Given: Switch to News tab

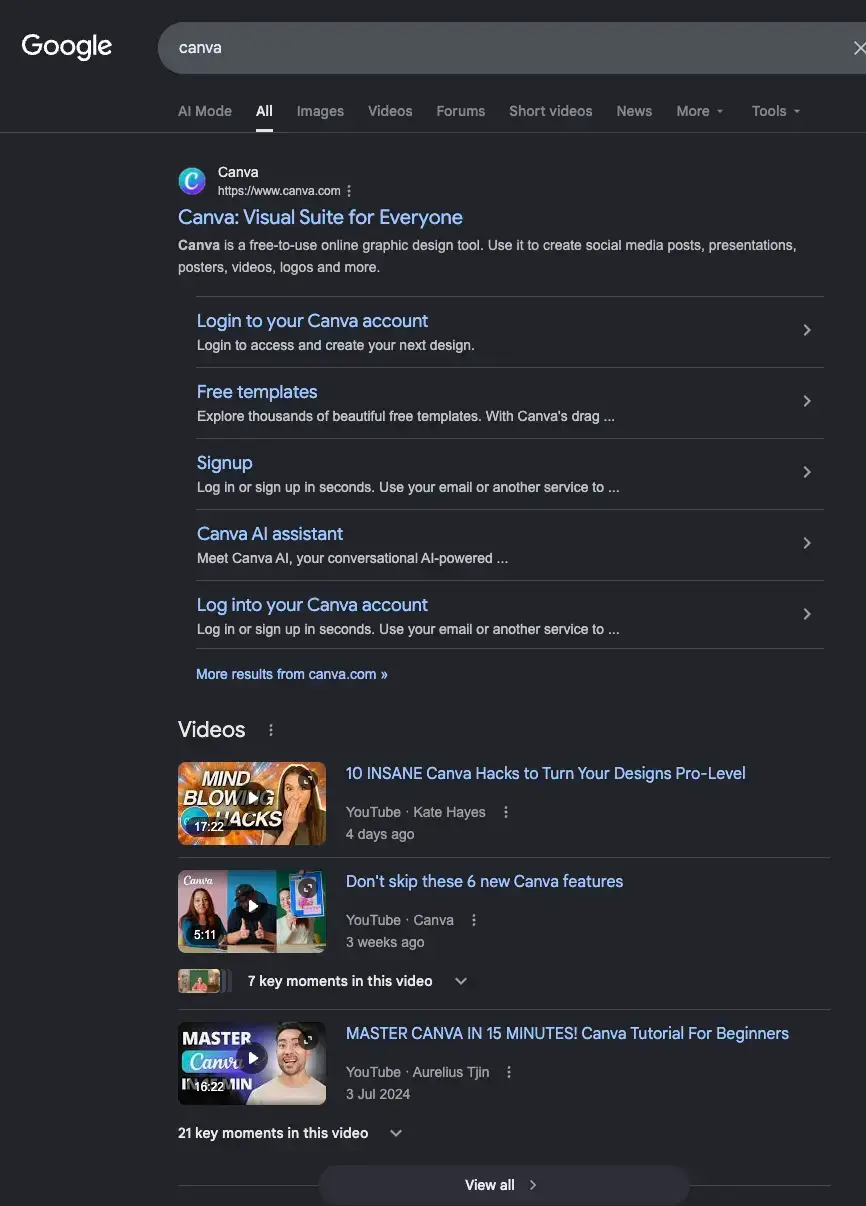Looking at the screenshot, I should tap(634, 111).
